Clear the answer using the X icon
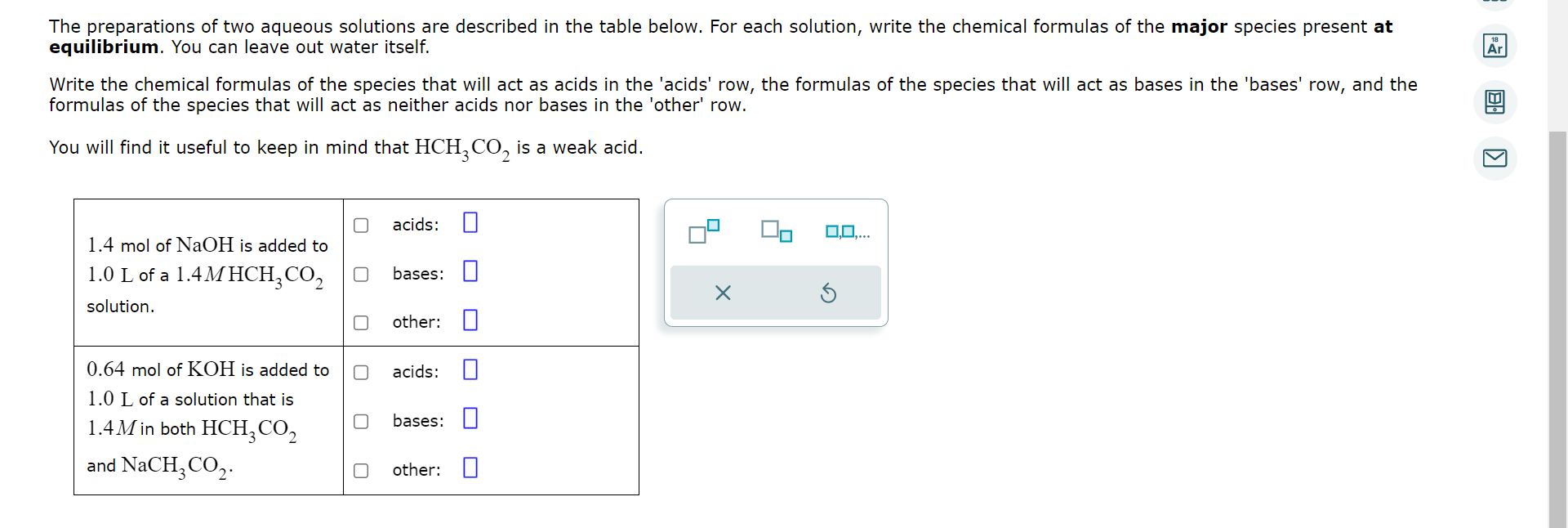Screen dimensions: 1568x528 pos(722,293)
